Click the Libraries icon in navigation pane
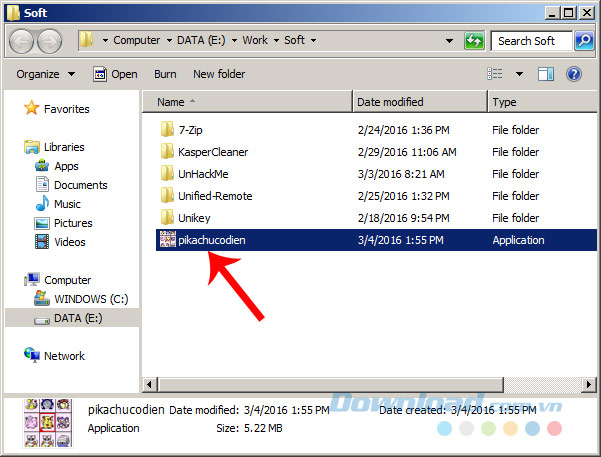Image resolution: width=601 pixels, height=457 pixels. tap(32, 146)
